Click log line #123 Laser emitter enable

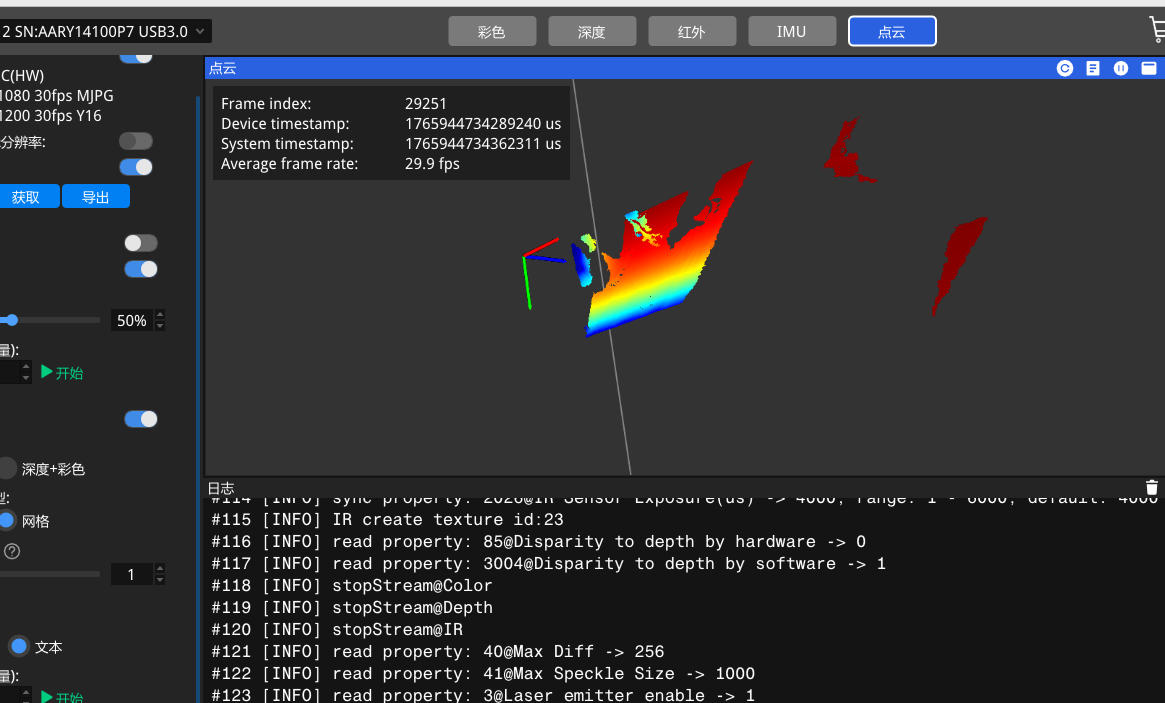tap(483, 695)
